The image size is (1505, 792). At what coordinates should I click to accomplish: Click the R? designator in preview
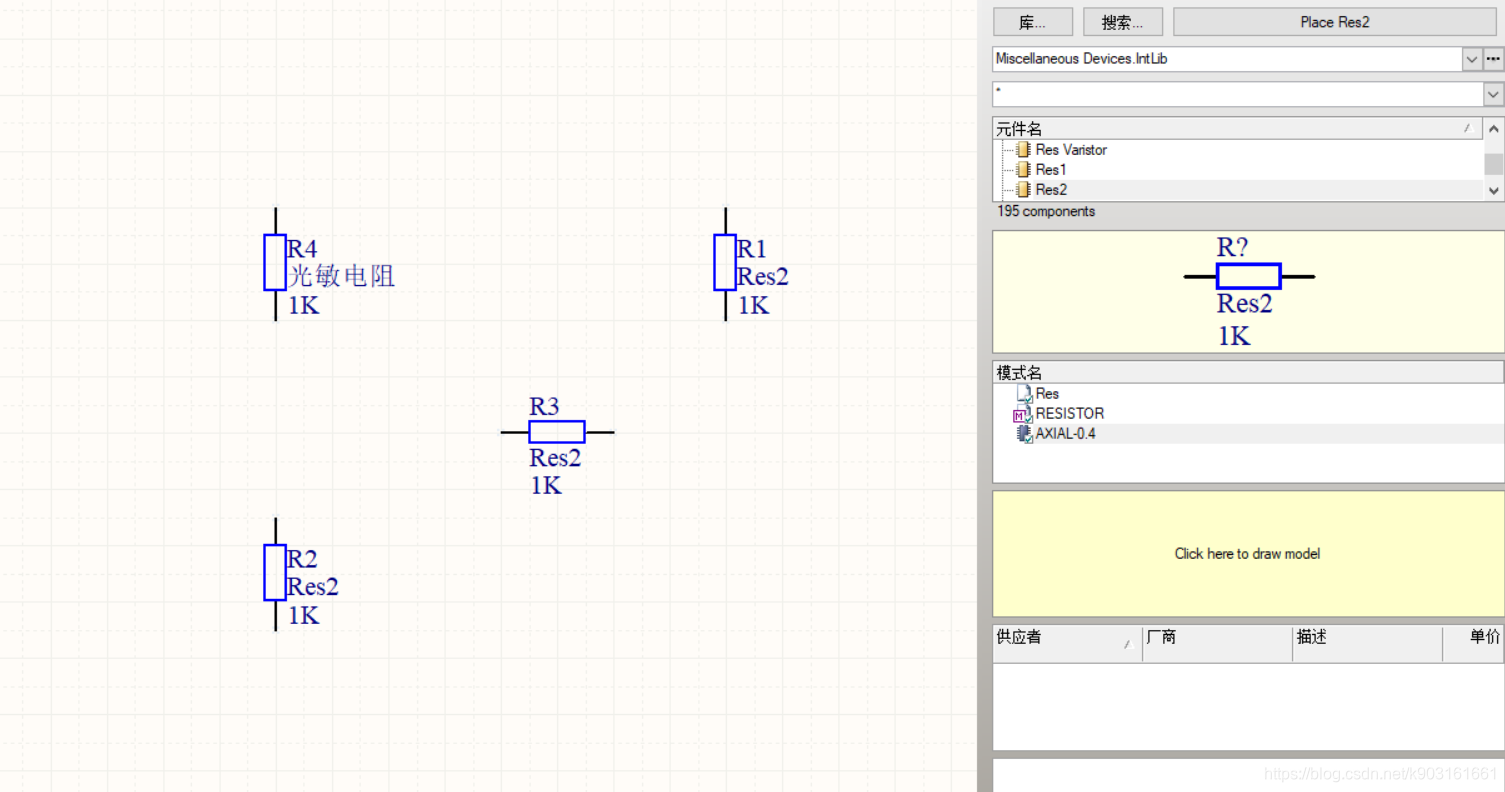1232,247
